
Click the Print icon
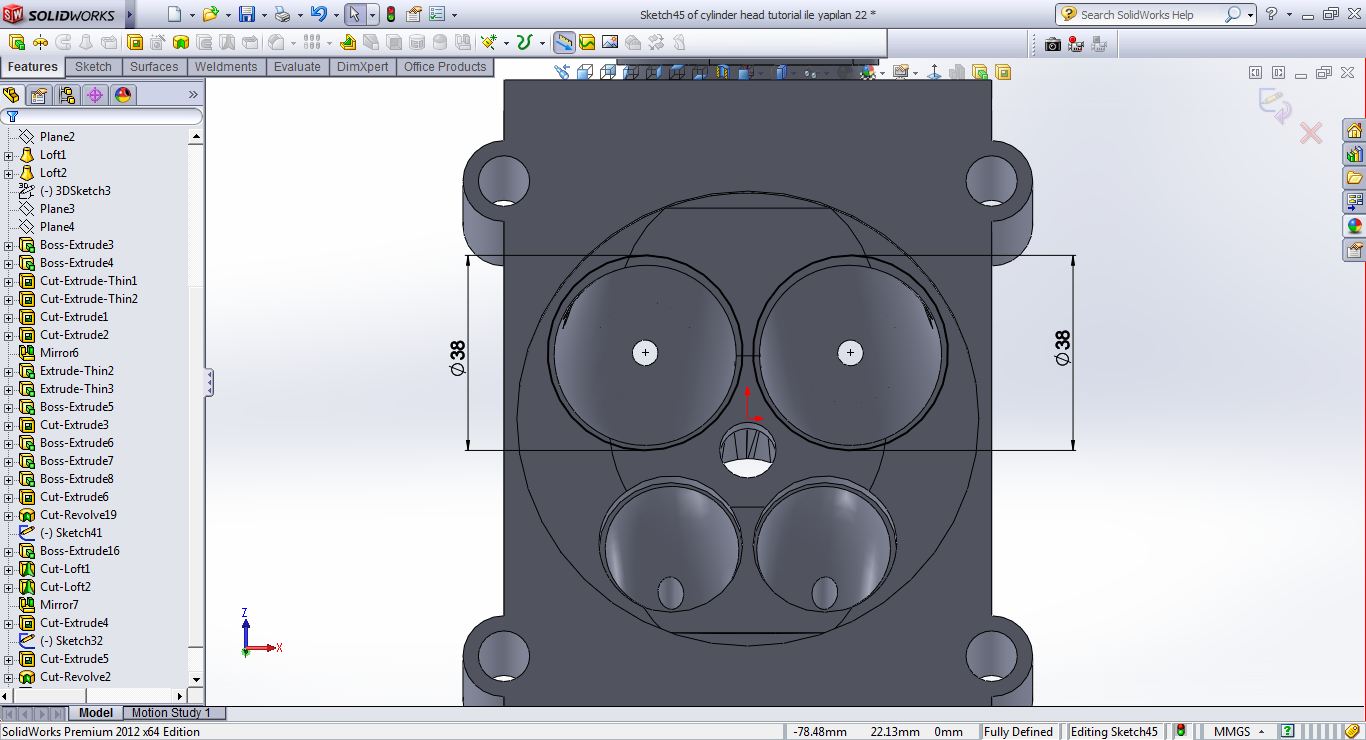pyautogui.click(x=283, y=15)
